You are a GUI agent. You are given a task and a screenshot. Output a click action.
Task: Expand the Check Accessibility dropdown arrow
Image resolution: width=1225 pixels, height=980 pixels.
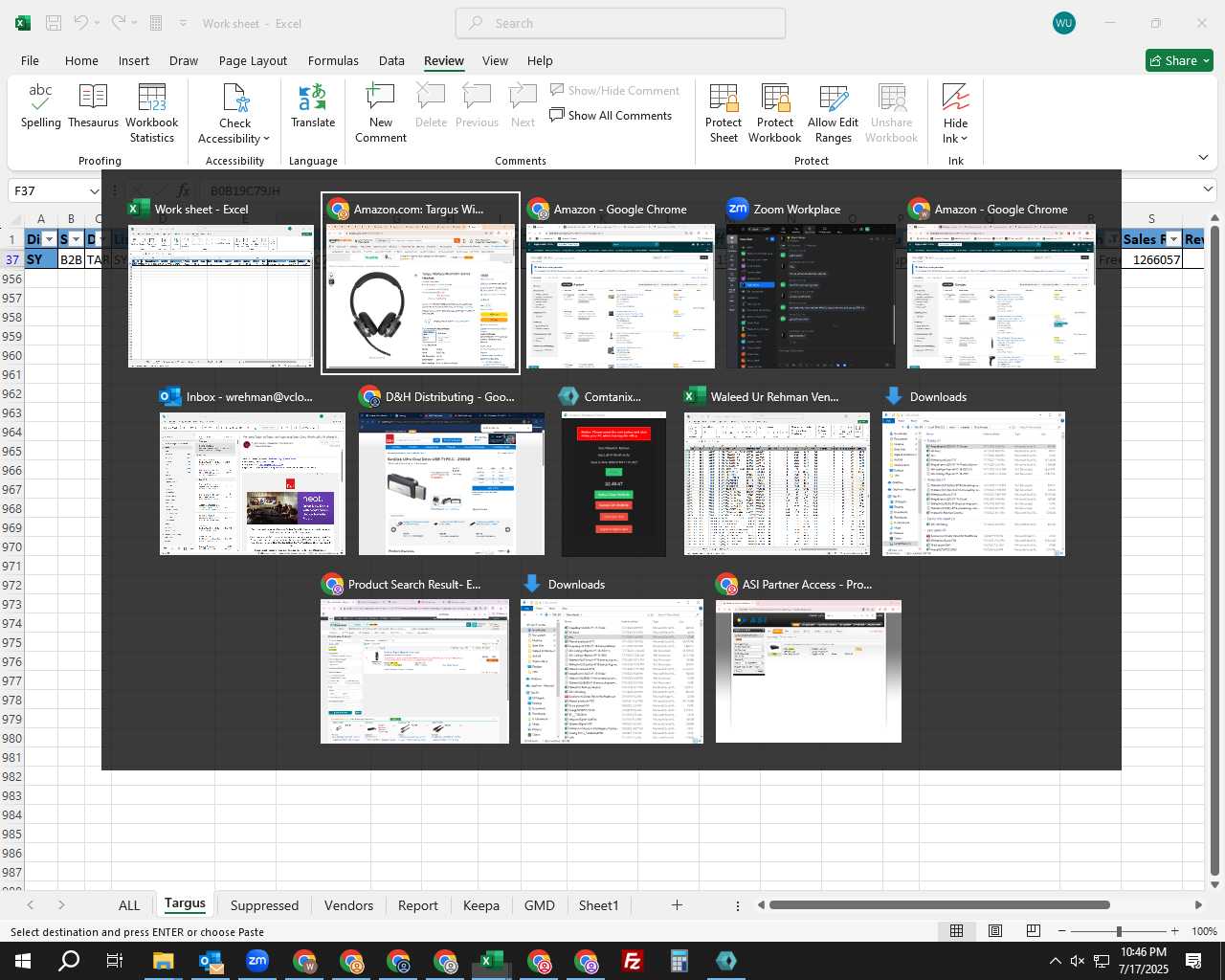[x=266, y=140]
